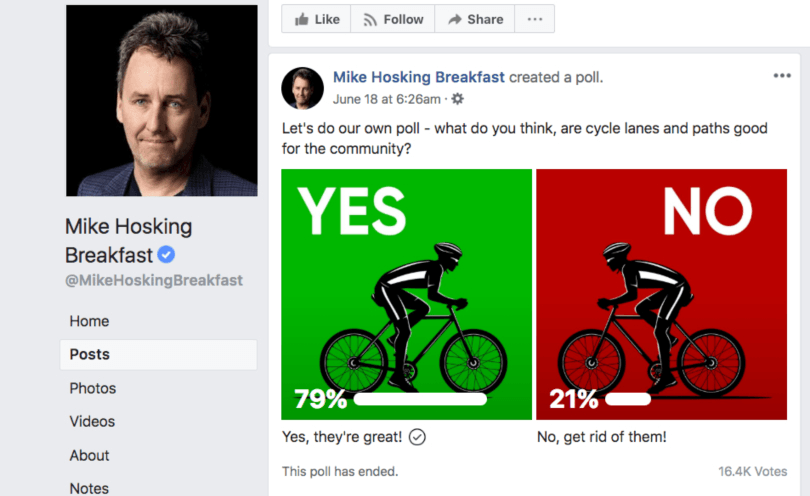Go to the Videos section
This screenshot has width=810, height=496.
pyautogui.click(x=92, y=421)
